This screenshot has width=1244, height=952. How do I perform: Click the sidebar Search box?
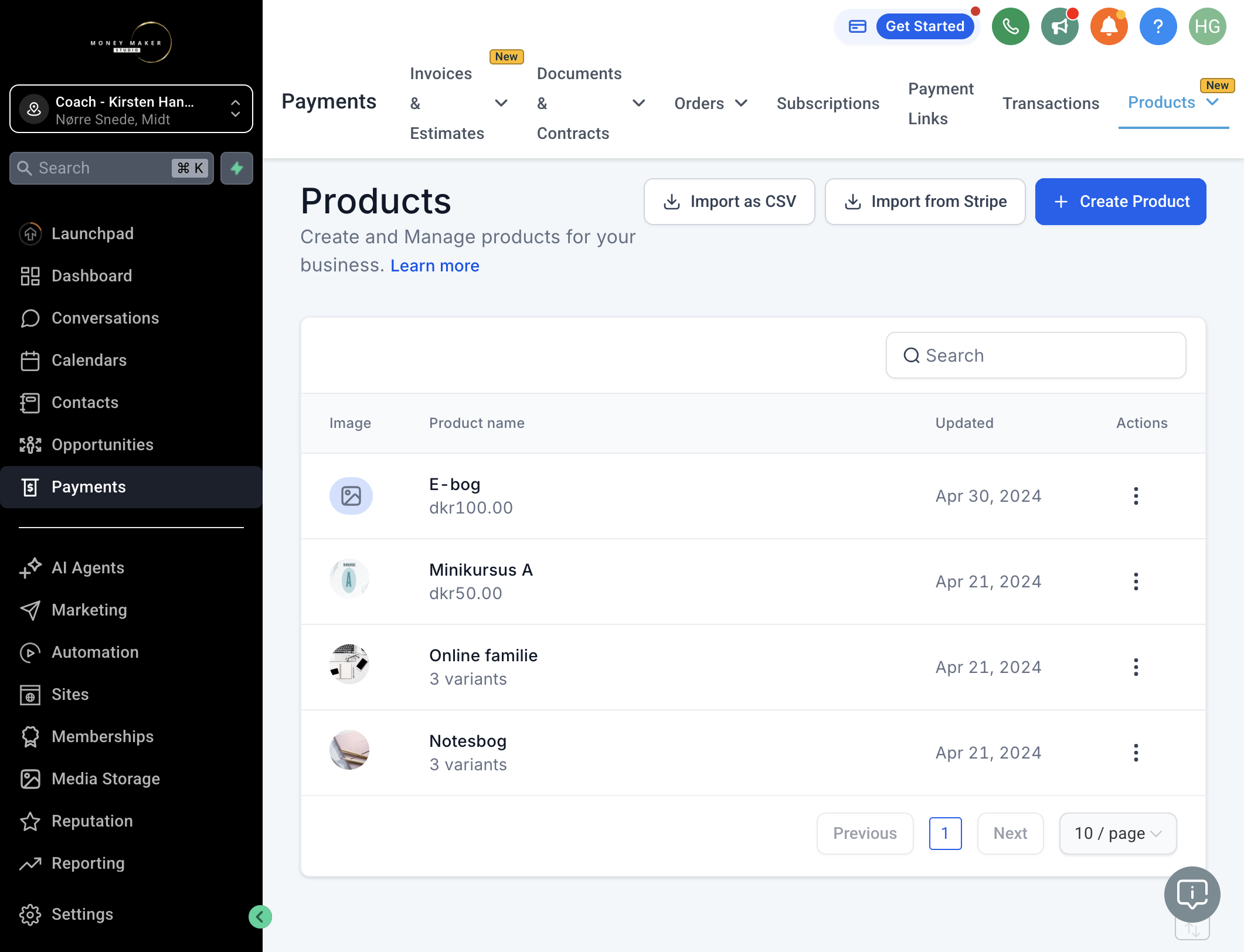point(111,168)
